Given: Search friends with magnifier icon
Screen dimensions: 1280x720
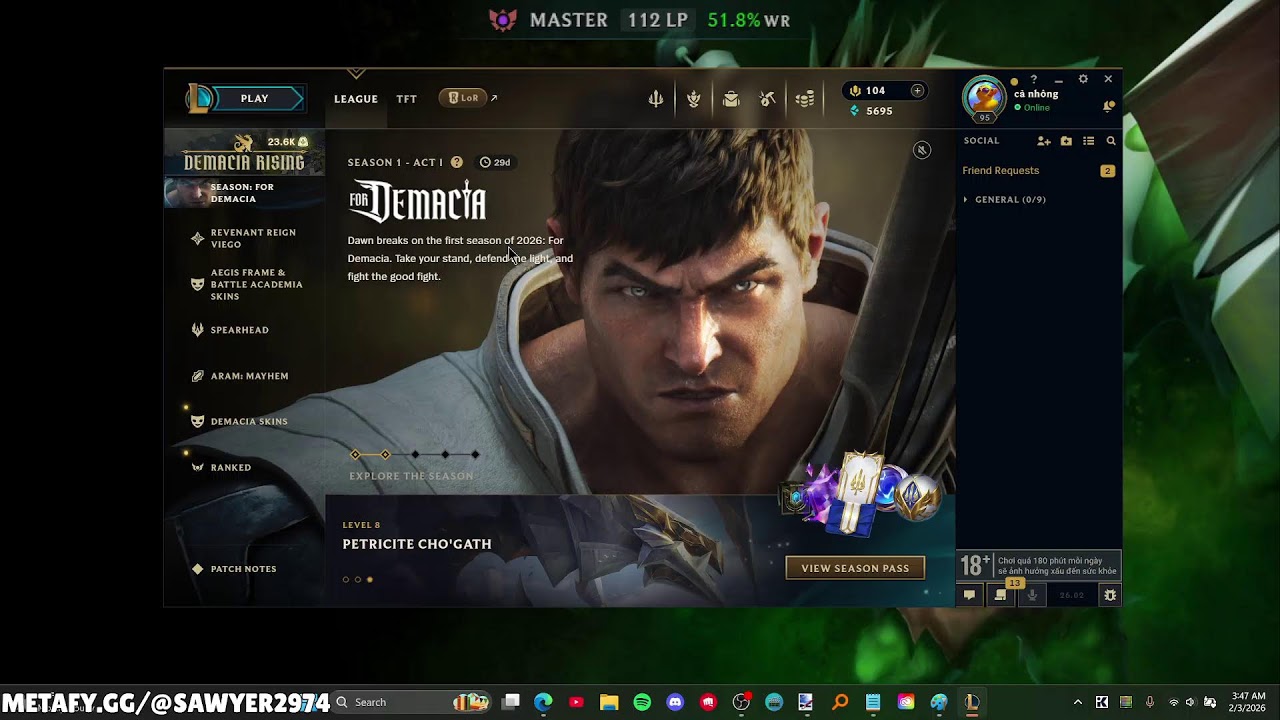Looking at the screenshot, I should tap(1110, 141).
